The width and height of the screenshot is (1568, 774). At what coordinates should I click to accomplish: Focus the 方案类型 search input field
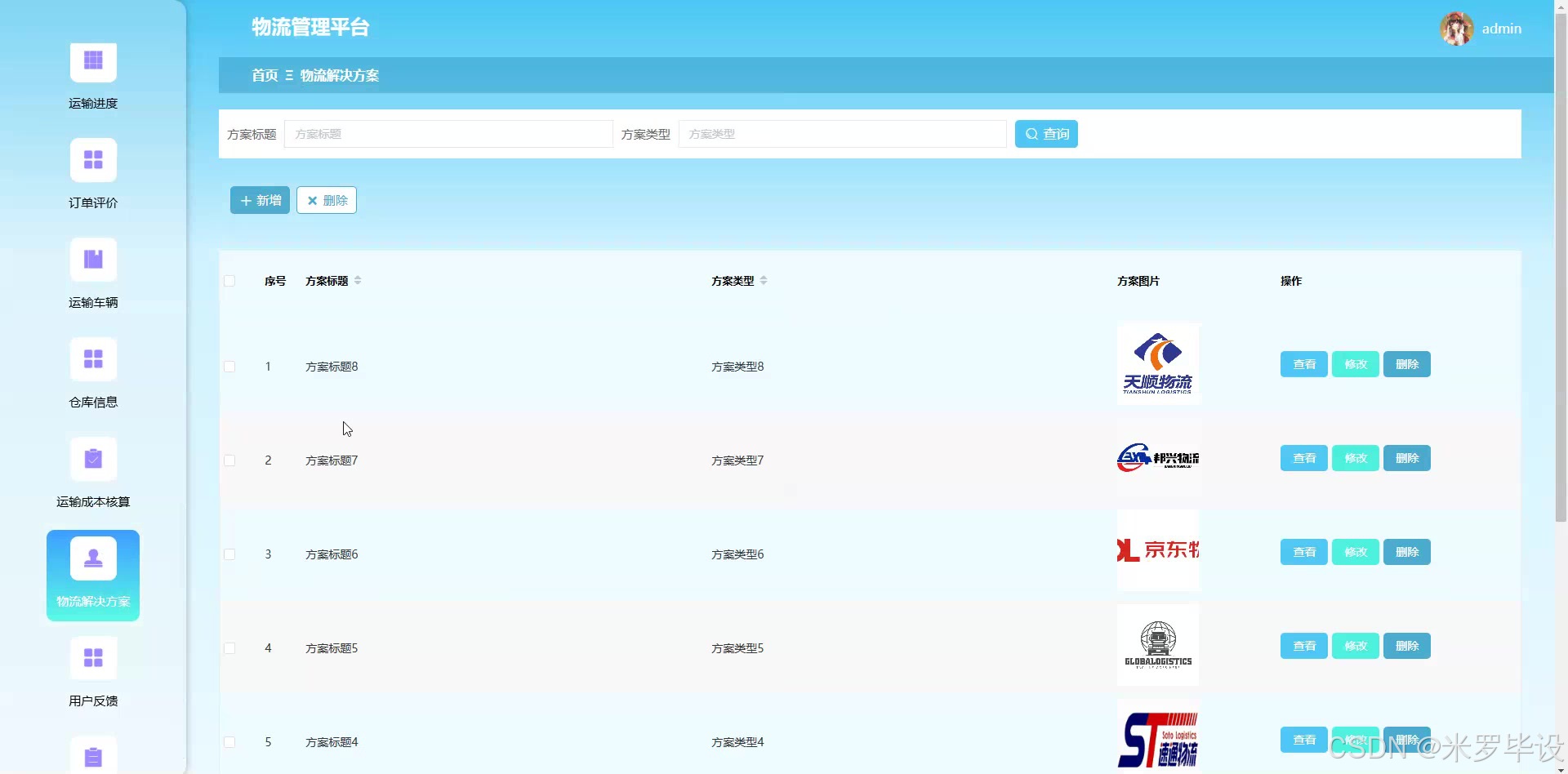[842, 134]
